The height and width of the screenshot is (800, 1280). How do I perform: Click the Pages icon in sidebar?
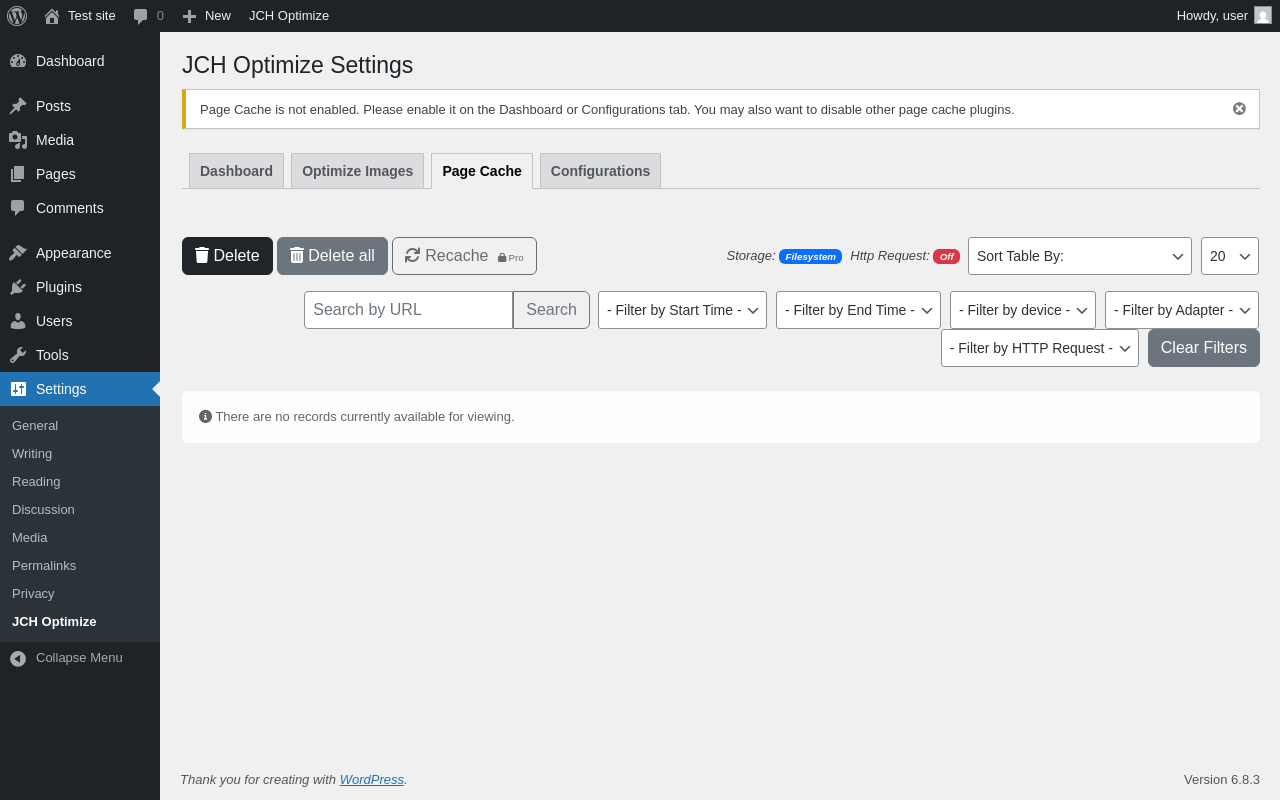coord(18,174)
